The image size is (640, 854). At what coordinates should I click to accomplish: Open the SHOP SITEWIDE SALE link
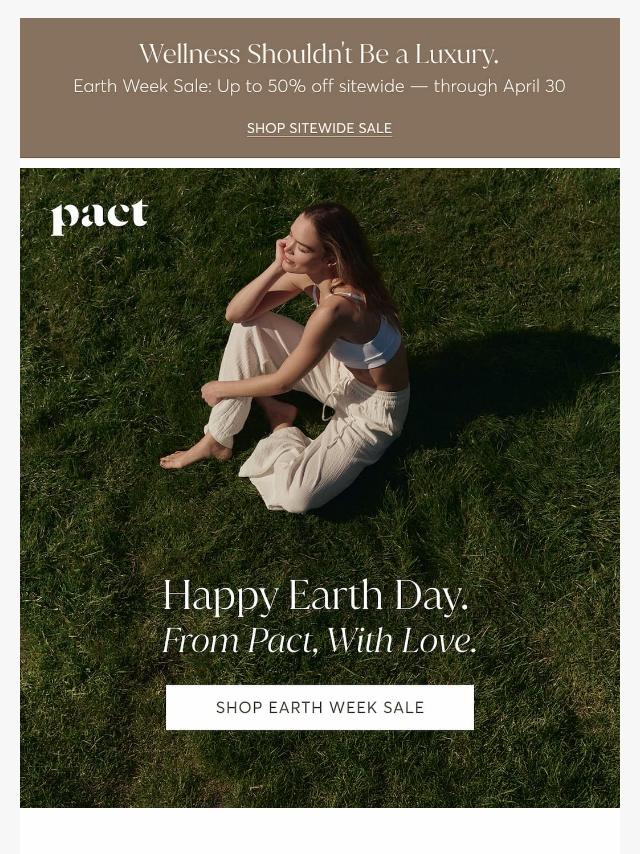click(319, 129)
